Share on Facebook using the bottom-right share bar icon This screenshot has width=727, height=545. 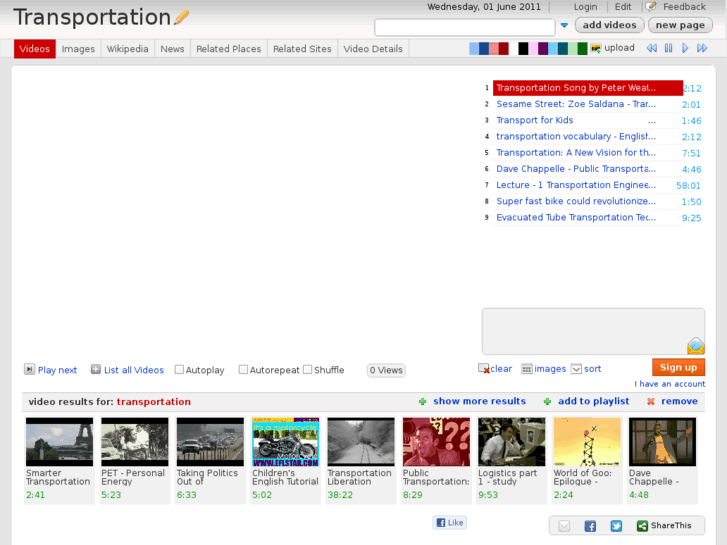[x=590, y=526]
